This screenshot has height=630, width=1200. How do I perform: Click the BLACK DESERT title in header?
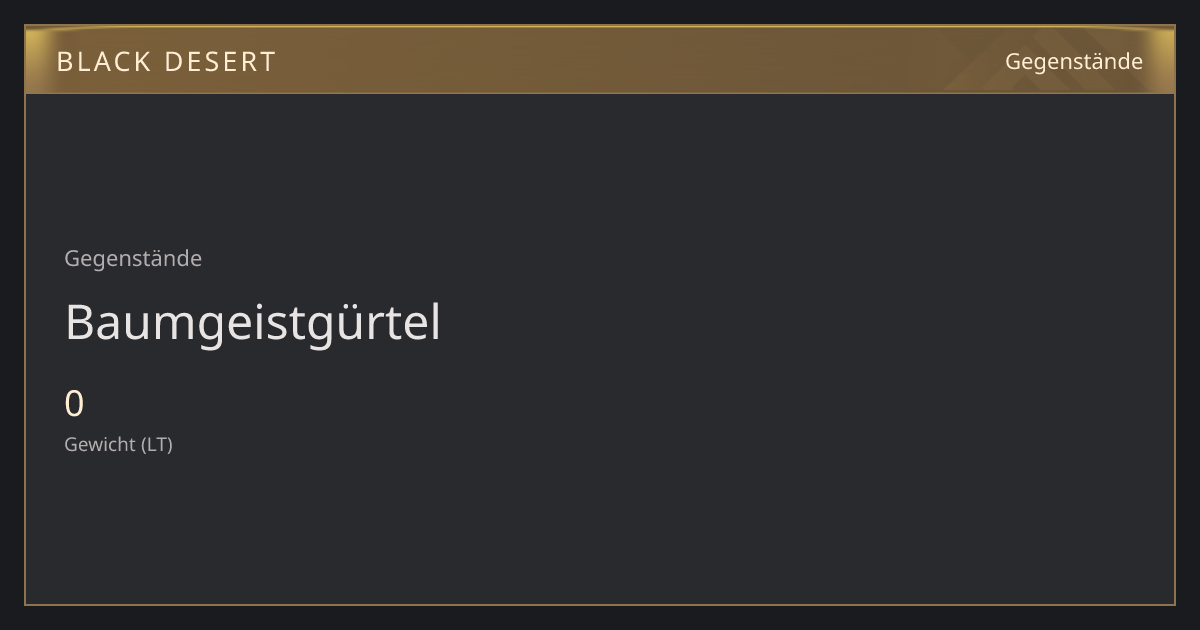(x=166, y=62)
